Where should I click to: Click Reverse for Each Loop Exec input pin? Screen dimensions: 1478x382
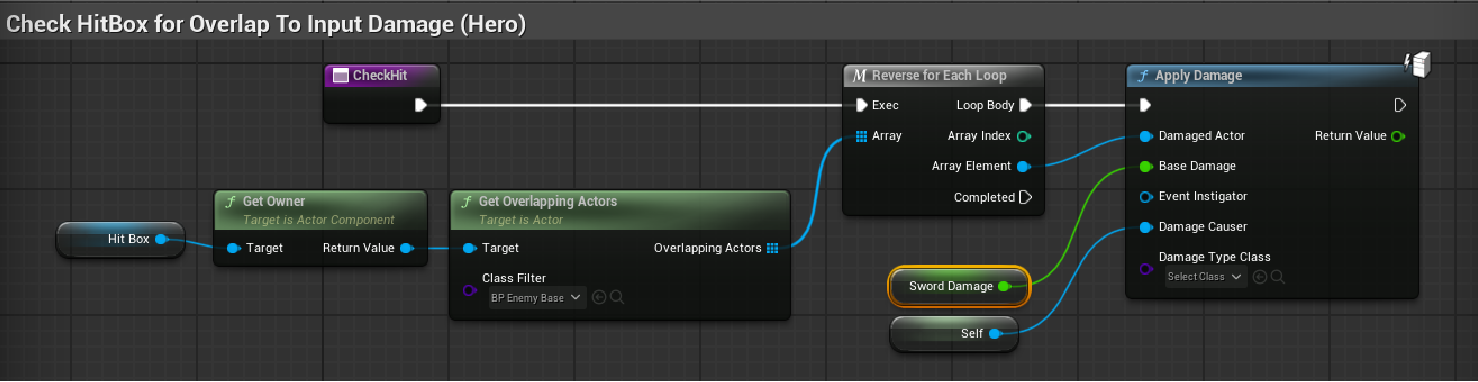(x=862, y=105)
